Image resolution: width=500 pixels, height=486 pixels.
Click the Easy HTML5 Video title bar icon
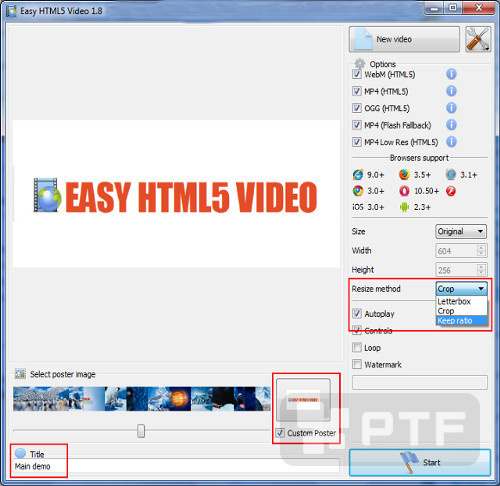pyautogui.click(x=11, y=11)
